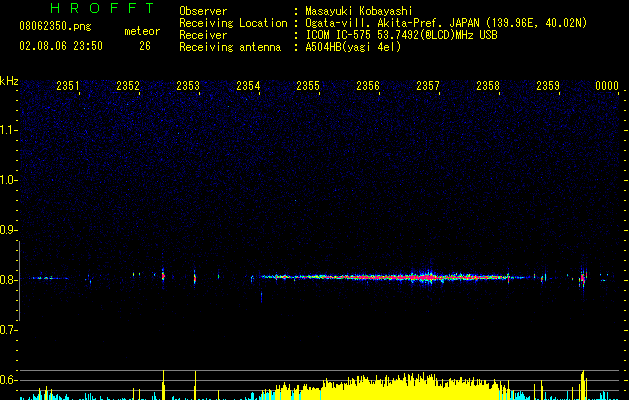Click the Receiving Location label
This screenshot has width=629, height=400.
tap(233, 23)
